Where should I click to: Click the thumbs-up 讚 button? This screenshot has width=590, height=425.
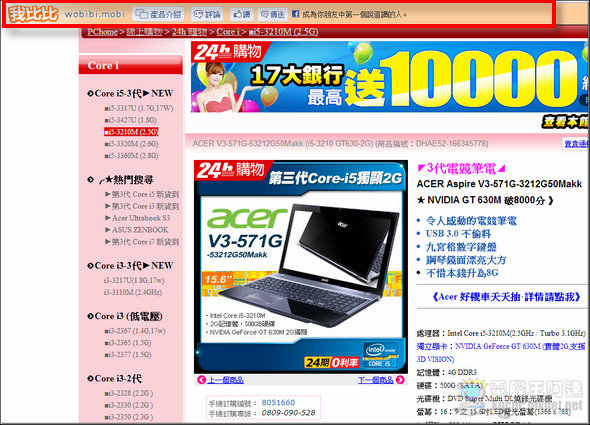point(242,14)
